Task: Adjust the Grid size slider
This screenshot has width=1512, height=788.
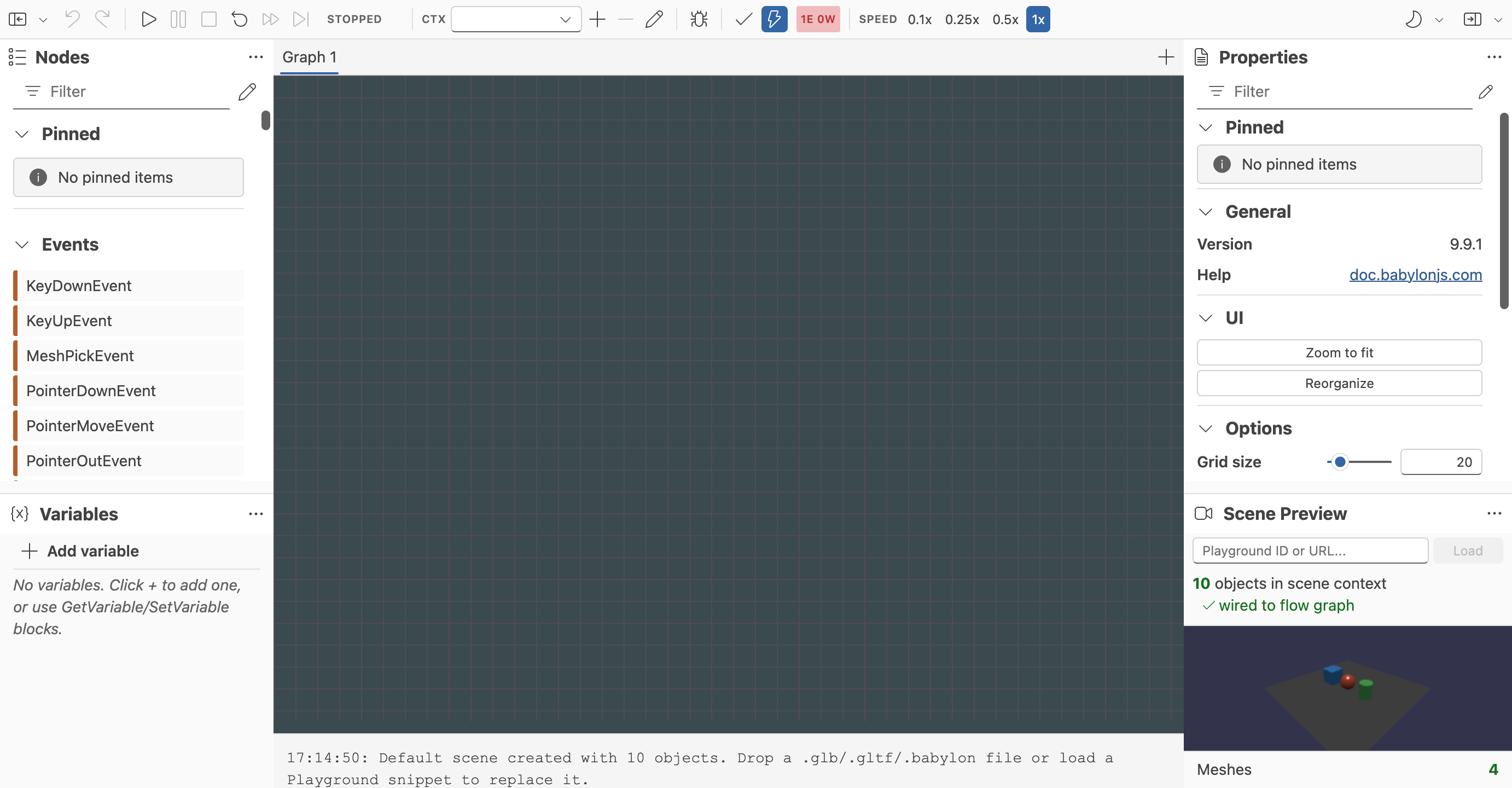Action: pyautogui.click(x=1358, y=462)
